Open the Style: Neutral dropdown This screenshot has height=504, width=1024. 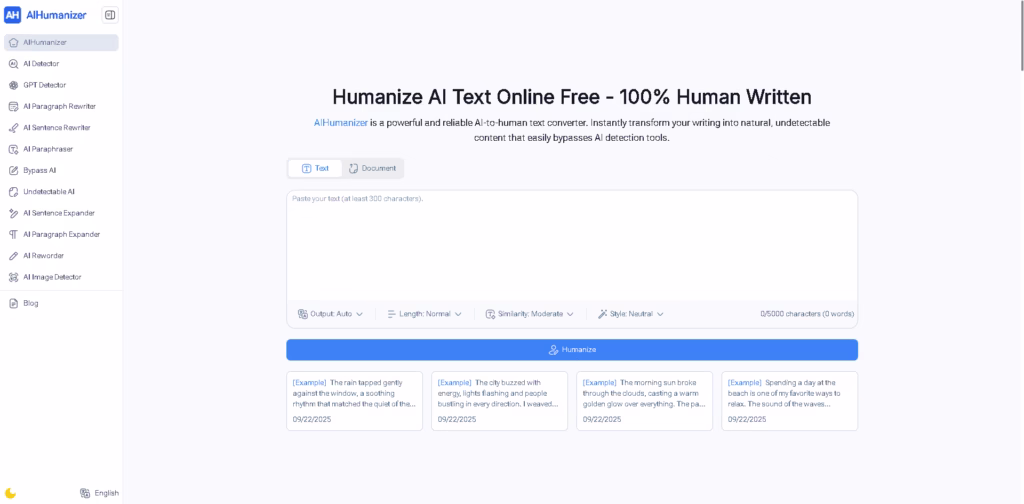(x=630, y=314)
